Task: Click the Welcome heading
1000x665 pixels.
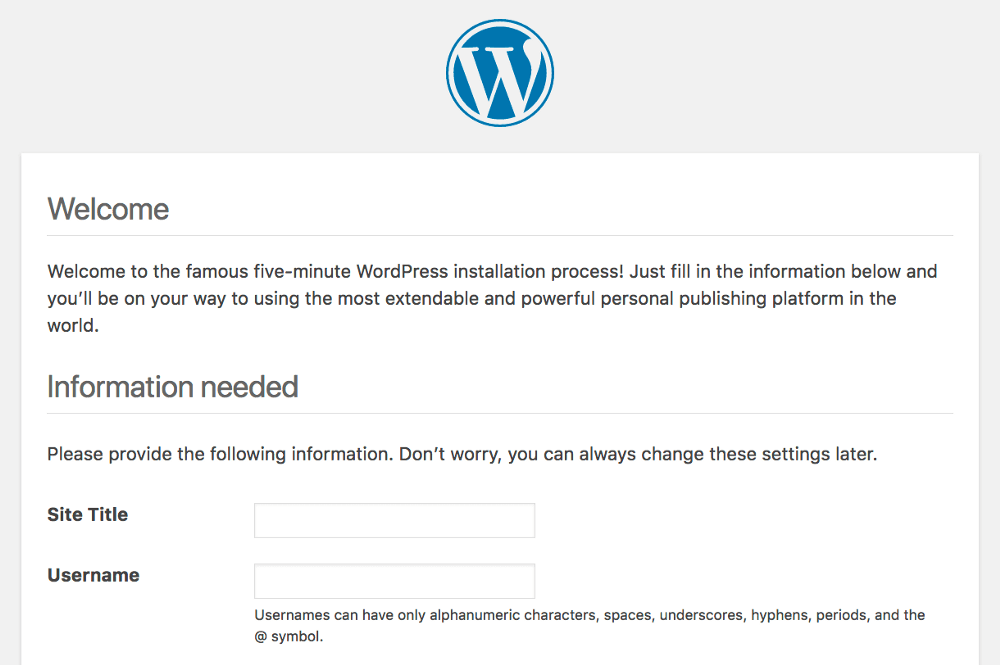Action: [x=108, y=209]
